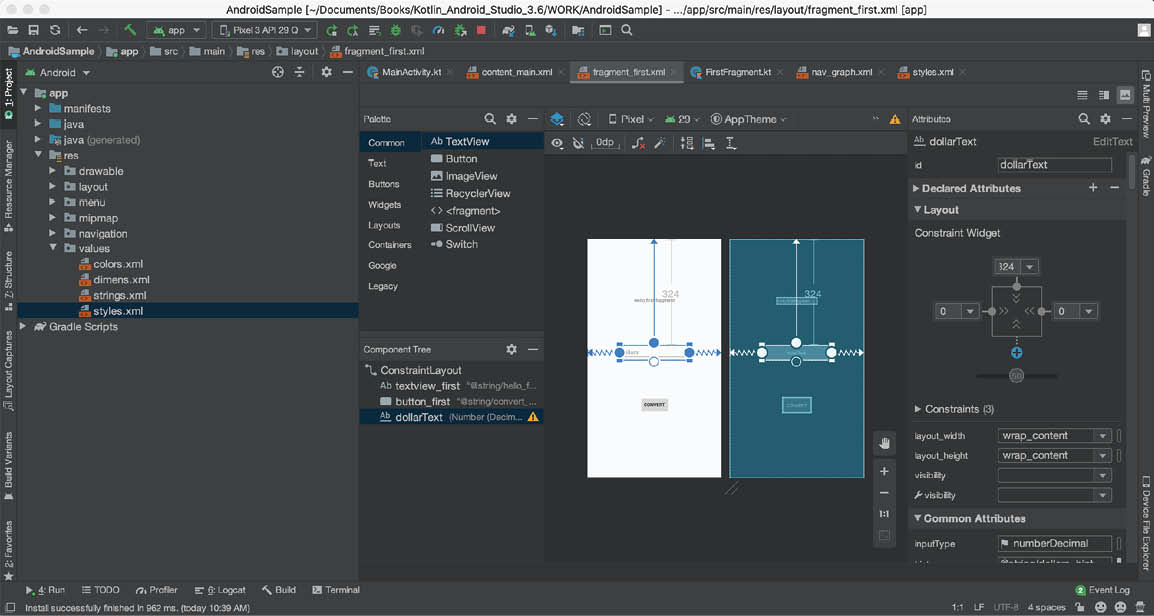This screenshot has width=1154, height=616.
Task: Click the Build hammer icon in main toolbar
Action: click(130, 30)
